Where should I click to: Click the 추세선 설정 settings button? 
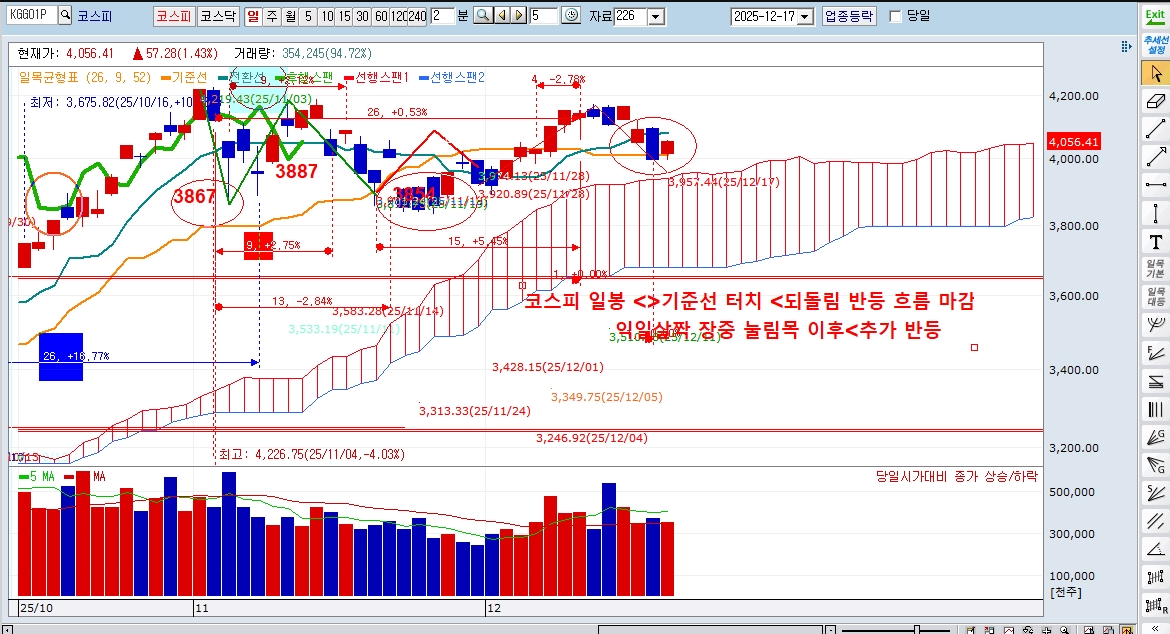[x=1155, y=45]
